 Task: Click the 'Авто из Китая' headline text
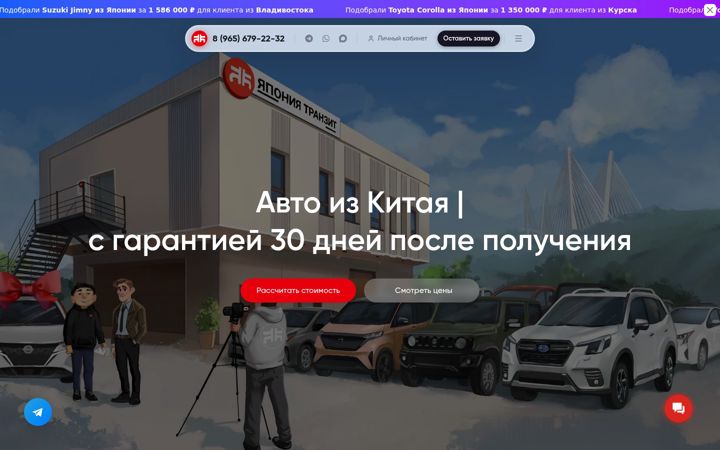point(352,202)
